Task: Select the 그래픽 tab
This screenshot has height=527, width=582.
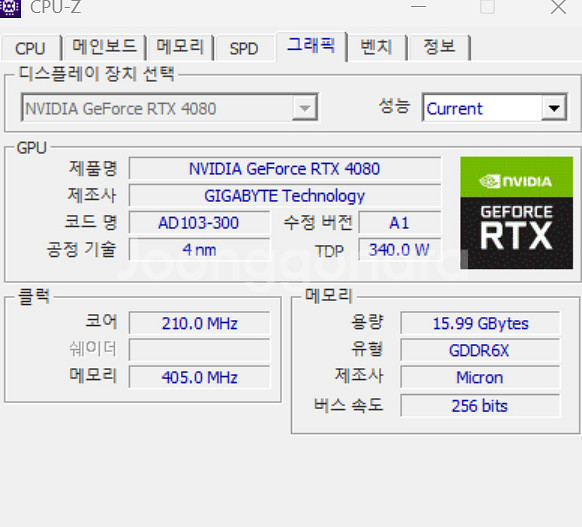Action: 311,46
